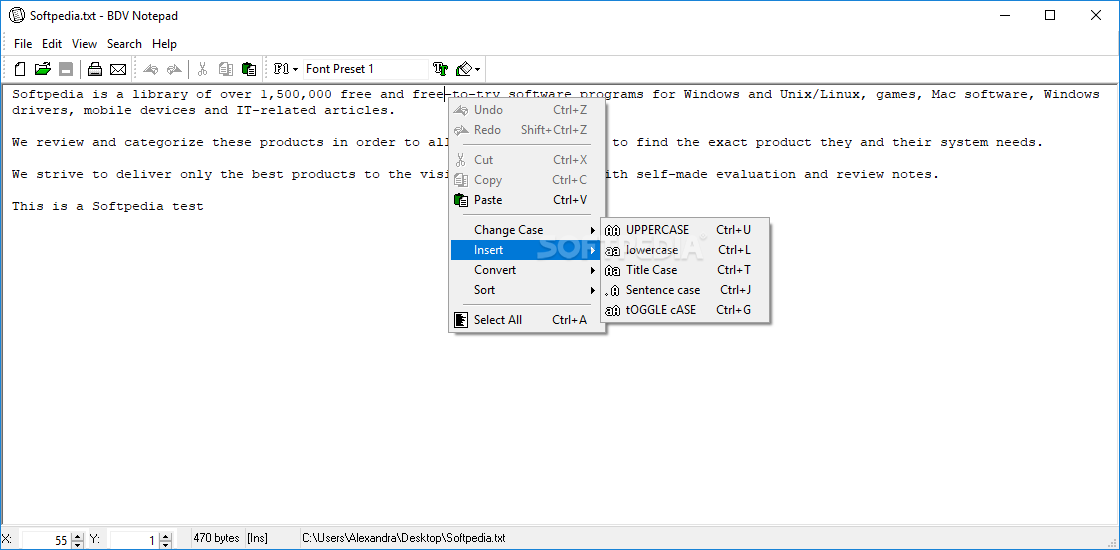Click the 470 bytes status entry
The height and width of the screenshot is (550, 1120).
216,538
